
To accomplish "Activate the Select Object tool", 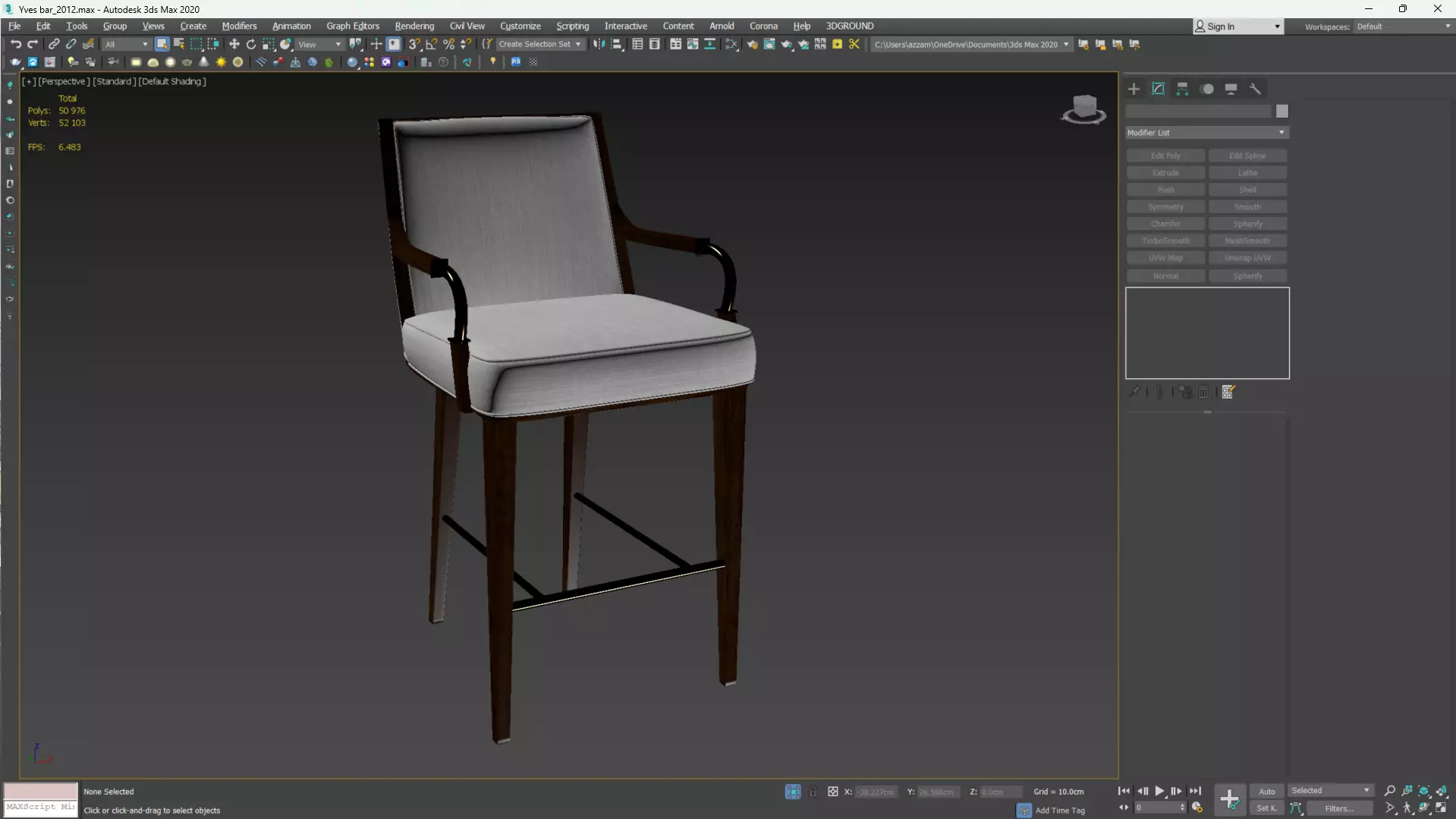I will [162, 44].
